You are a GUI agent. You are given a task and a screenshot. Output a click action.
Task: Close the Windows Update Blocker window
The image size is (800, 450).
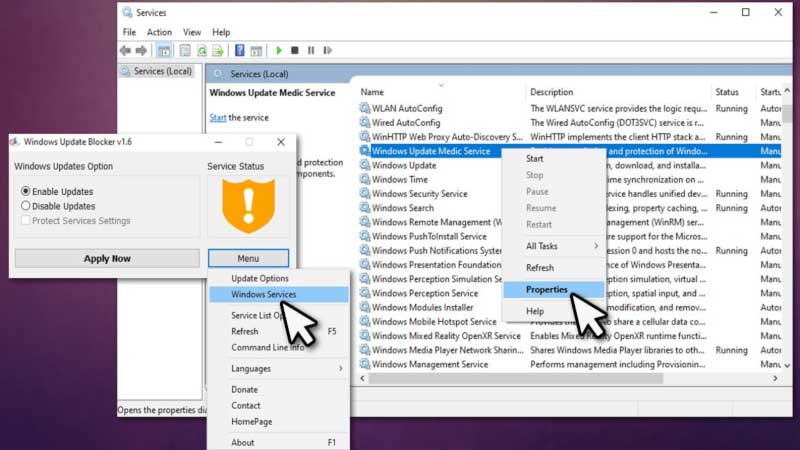pyautogui.click(x=281, y=142)
